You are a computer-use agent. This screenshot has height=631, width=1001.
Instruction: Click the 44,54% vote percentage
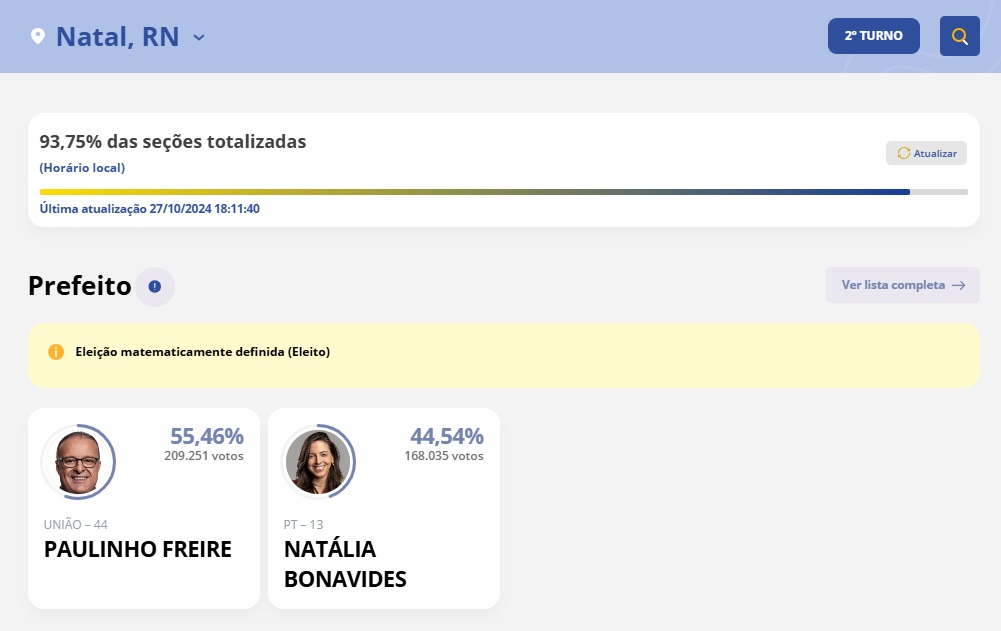pyautogui.click(x=447, y=436)
